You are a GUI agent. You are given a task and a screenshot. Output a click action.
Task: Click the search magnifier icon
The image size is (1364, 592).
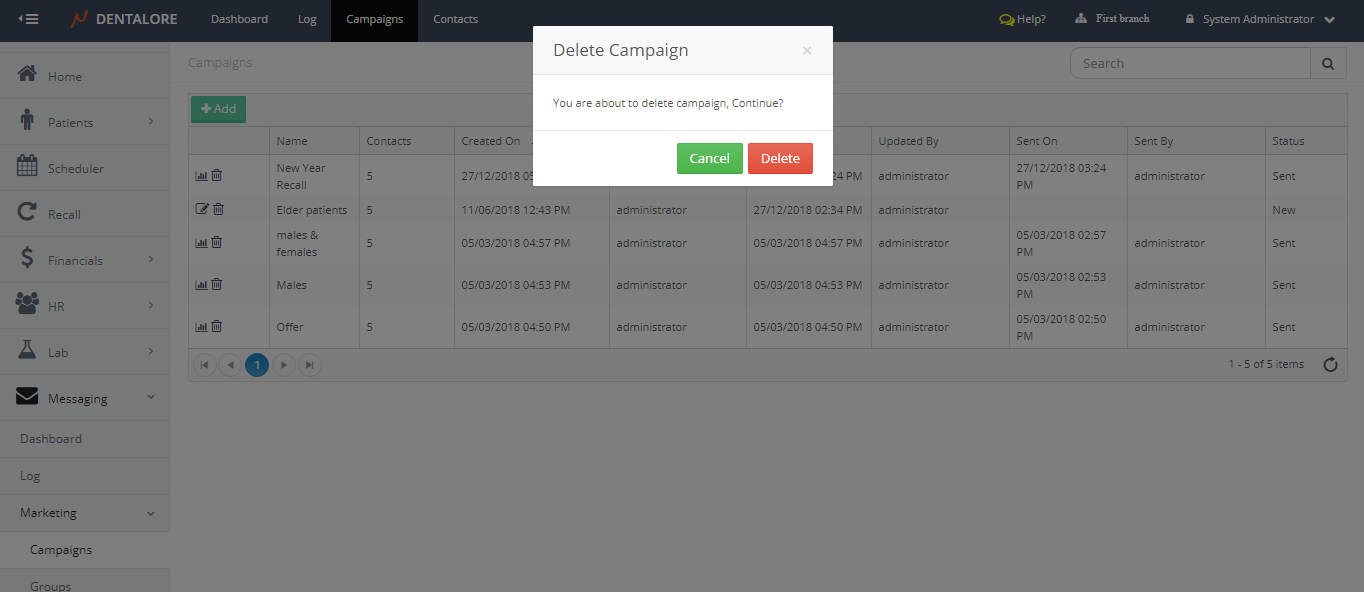[x=1327, y=63]
